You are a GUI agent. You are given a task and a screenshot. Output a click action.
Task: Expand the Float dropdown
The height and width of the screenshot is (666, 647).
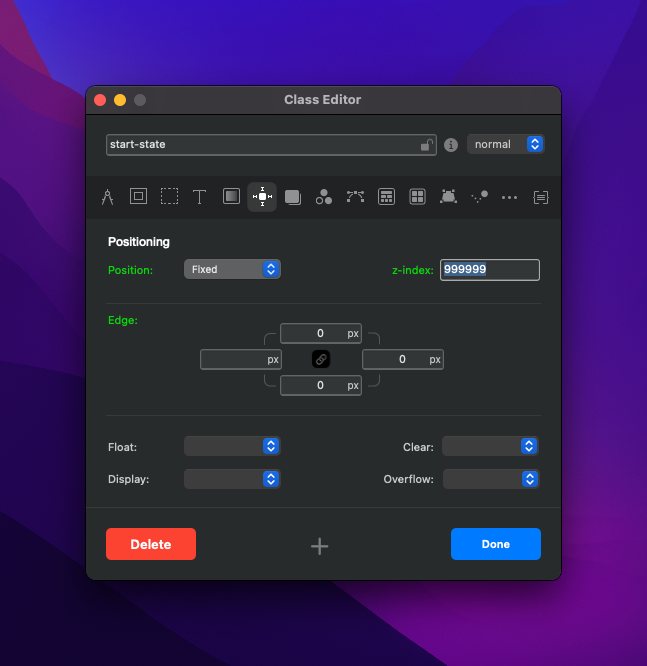(x=232, y=447)
